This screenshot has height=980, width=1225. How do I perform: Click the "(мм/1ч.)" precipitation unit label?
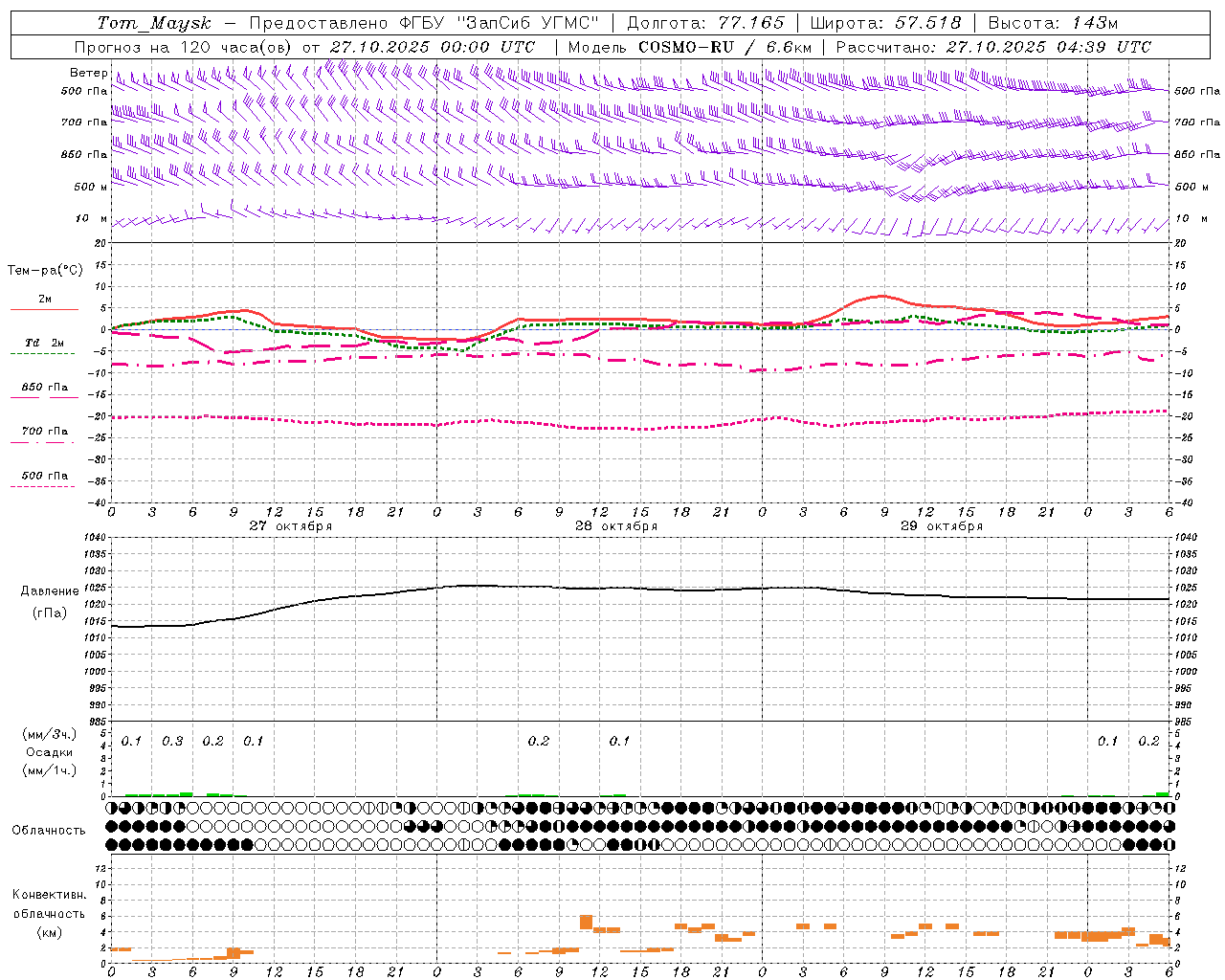(x=50, y=770)
